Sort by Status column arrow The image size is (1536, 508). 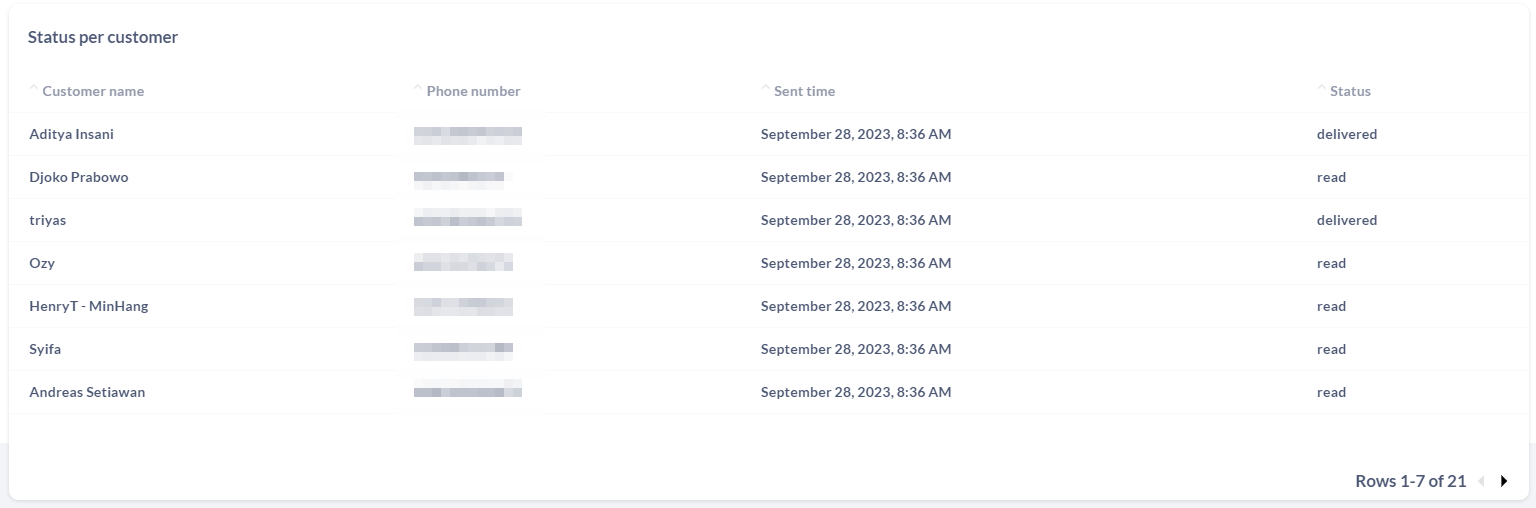coord(1322,89)
